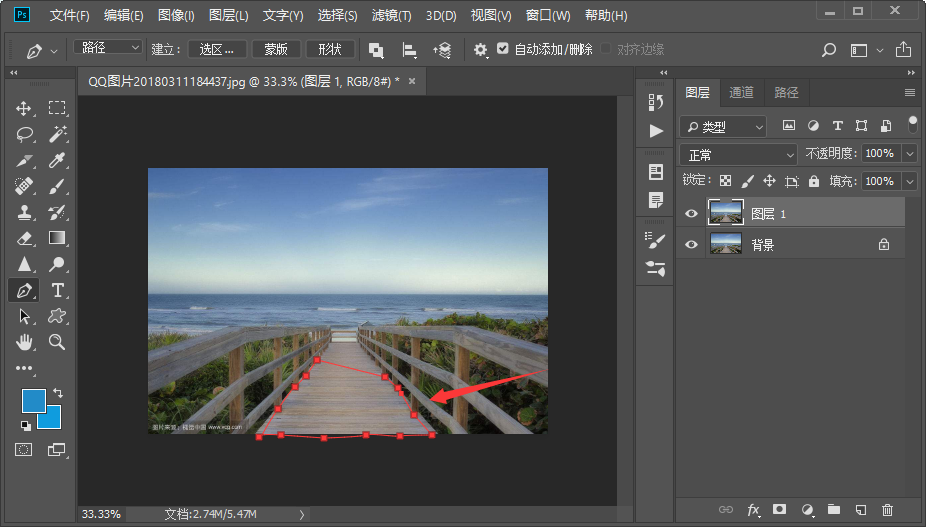
Task: Uncheck the 自动添加/删除 checkbox
Action: pos(502,49)
